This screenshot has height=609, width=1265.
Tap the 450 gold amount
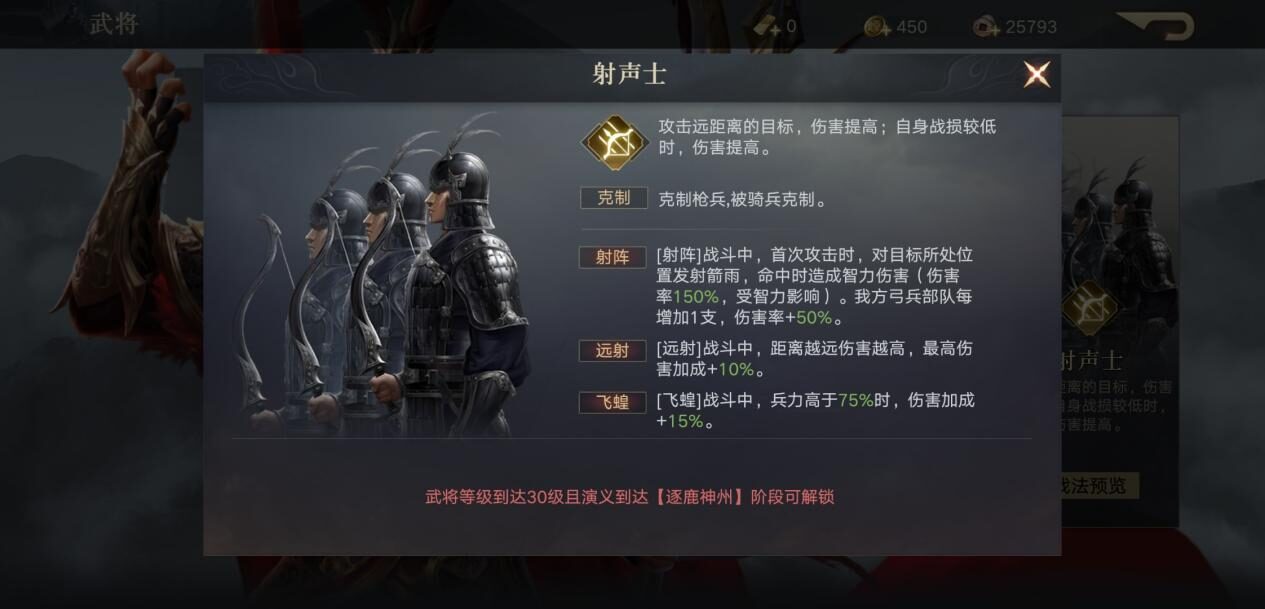pyautogui.click(x=911, y=27)
